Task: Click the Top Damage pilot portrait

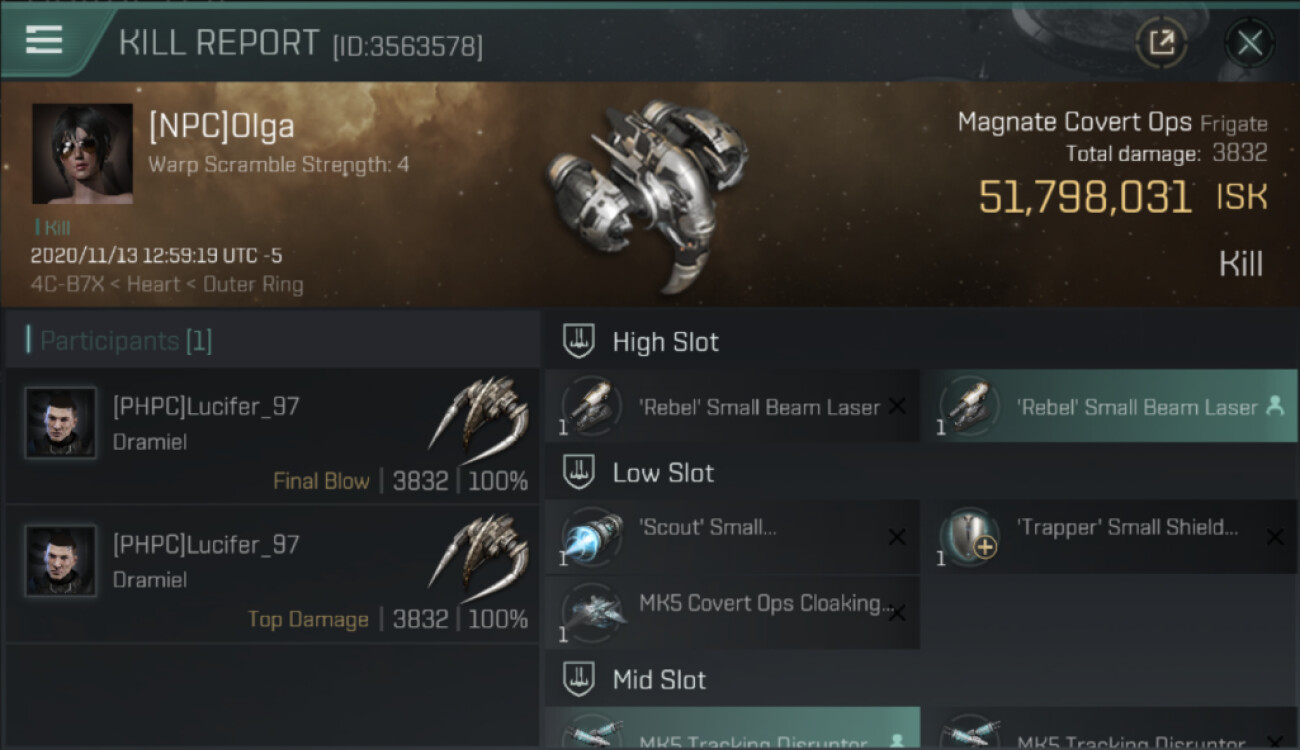Action: point(60,561)
